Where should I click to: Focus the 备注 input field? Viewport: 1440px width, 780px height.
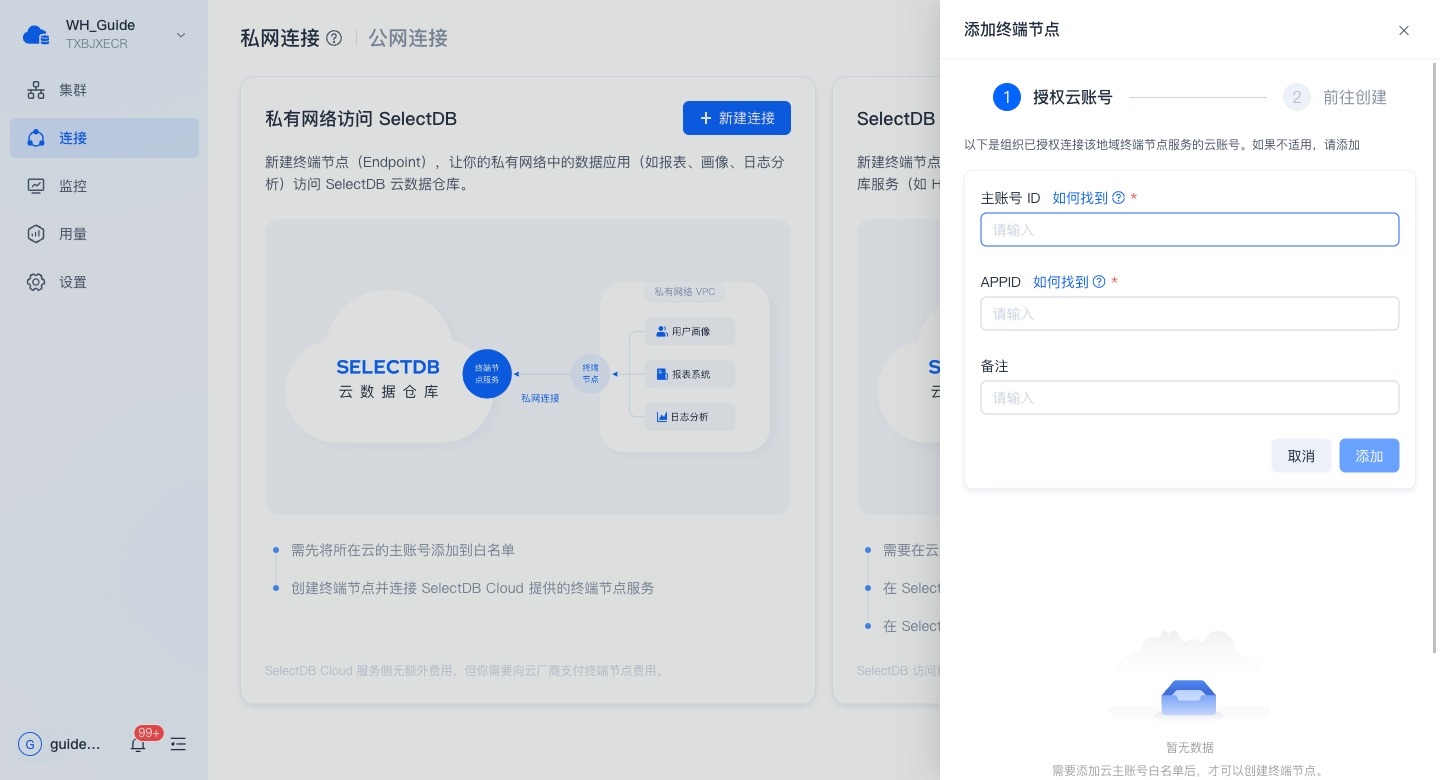(1190, 397)
